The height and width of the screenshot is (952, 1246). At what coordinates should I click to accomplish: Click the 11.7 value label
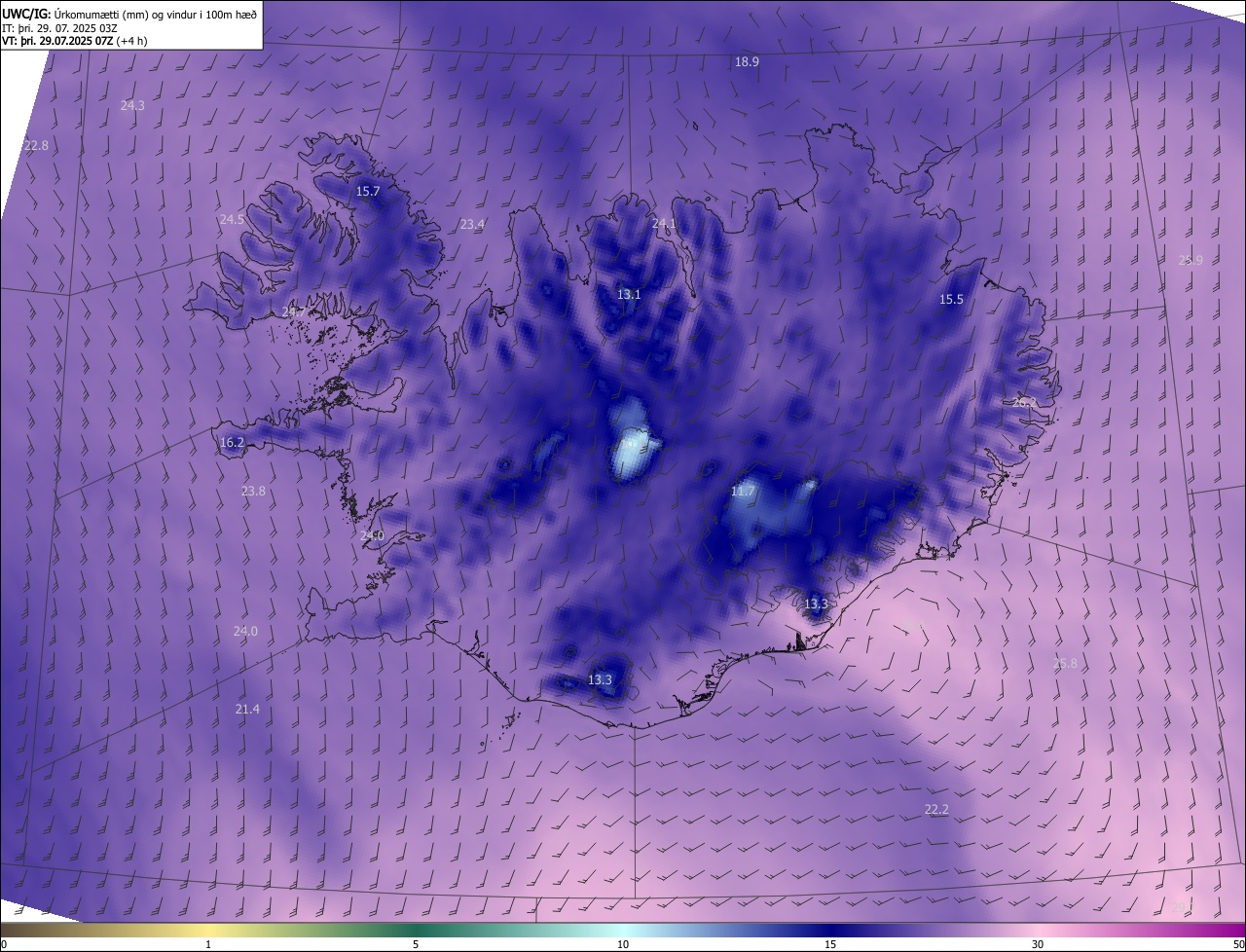point(743,492)
